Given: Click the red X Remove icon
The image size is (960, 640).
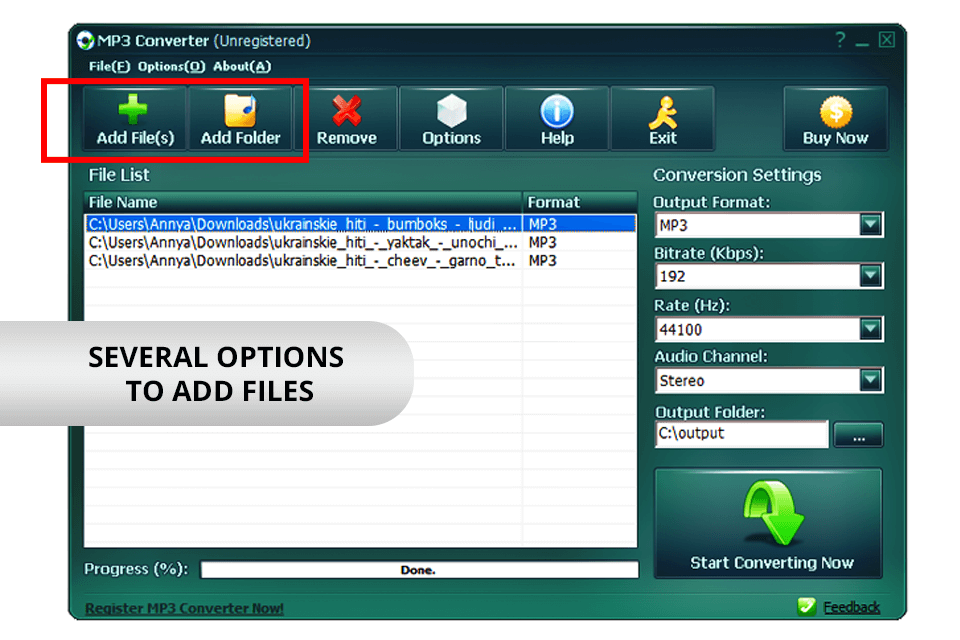Looking at the screenshot, I should pos(347,110).
